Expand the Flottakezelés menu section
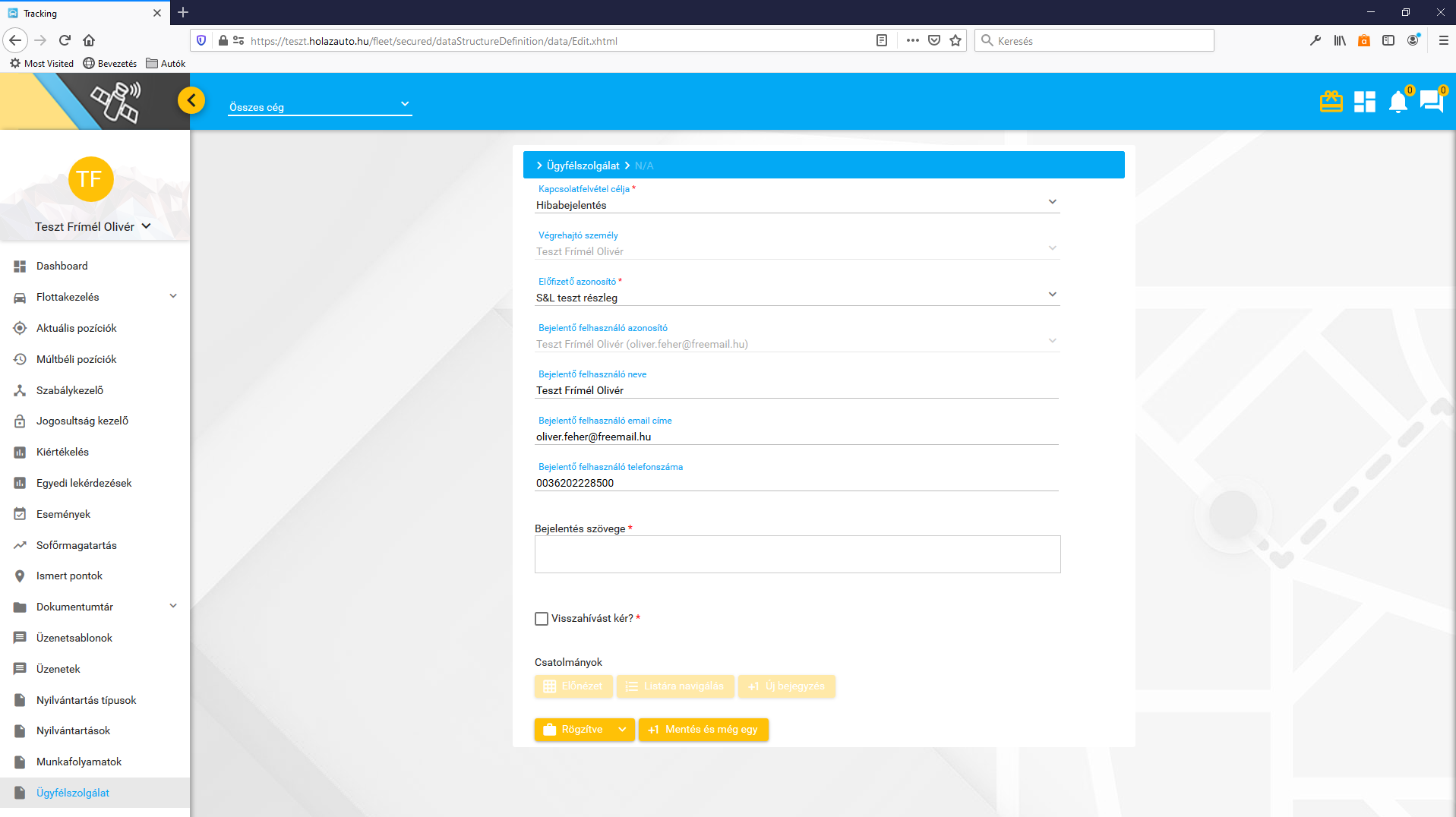1456x817 pixels. coord(95,297)
